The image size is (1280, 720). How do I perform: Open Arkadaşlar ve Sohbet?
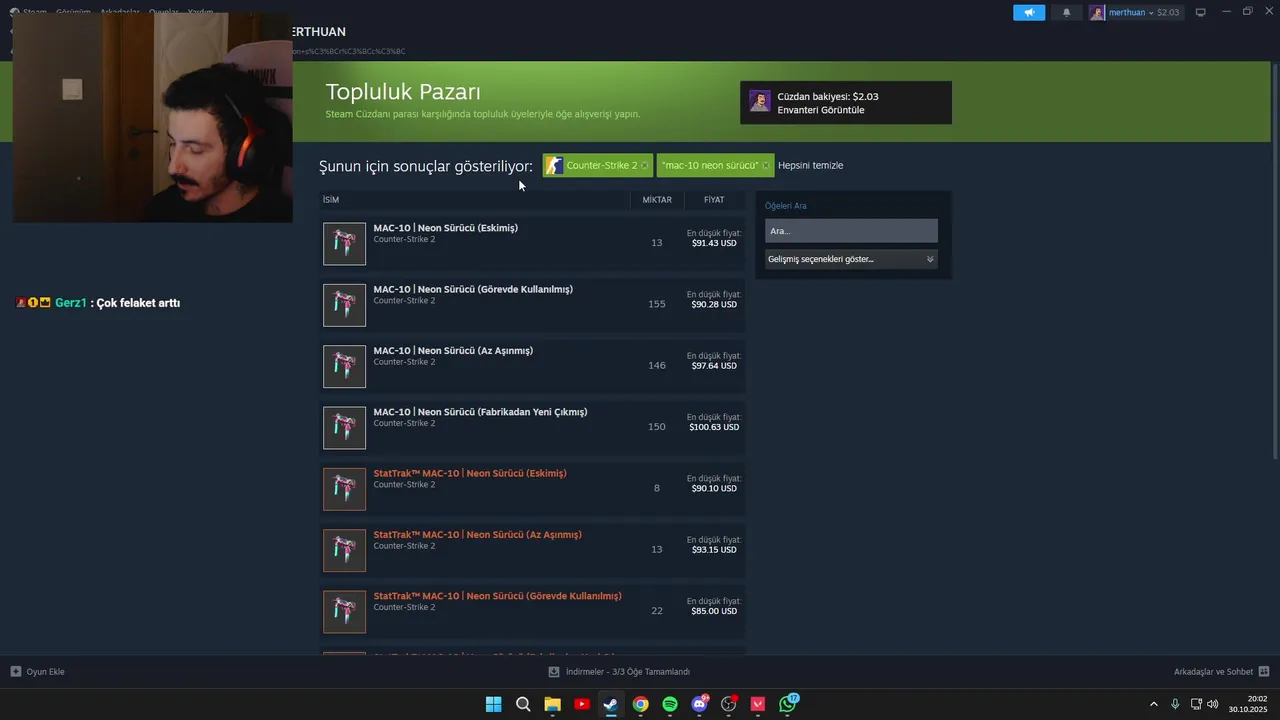[x=1222, y=672]
